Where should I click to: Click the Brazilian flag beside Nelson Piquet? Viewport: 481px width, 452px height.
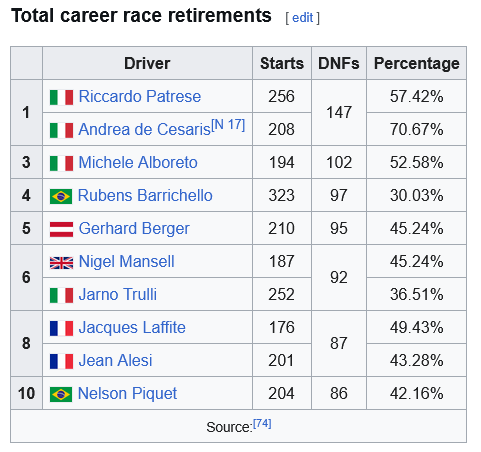coord(61,394)
